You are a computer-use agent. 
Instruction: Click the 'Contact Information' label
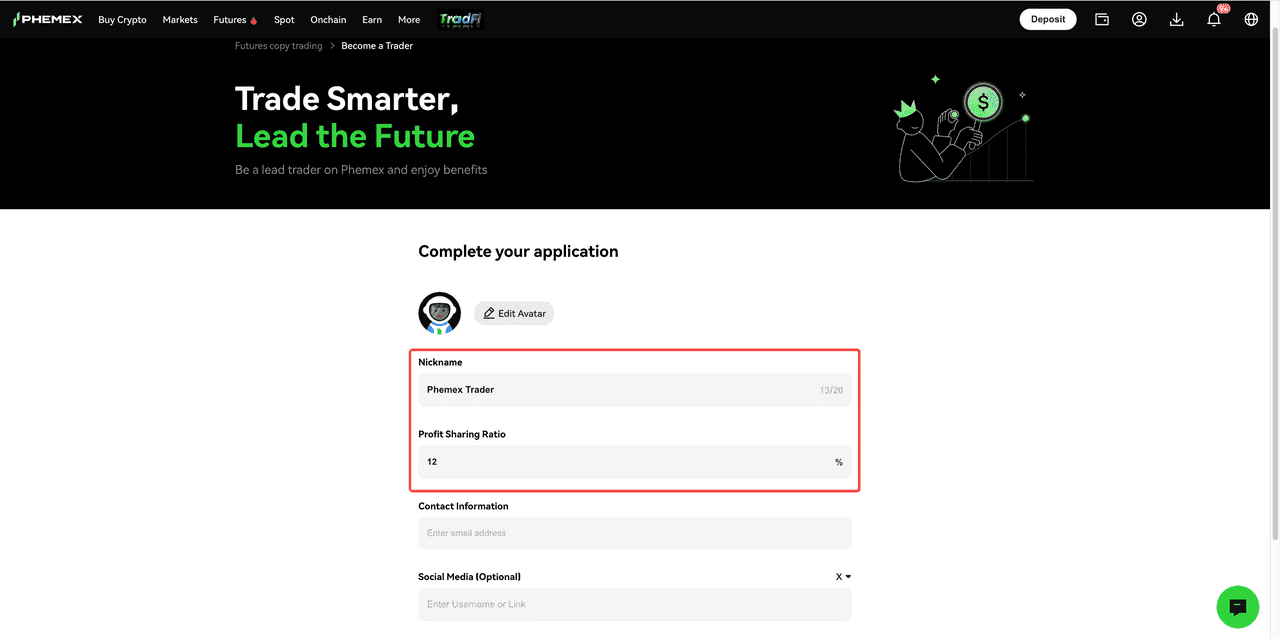tap(463, 507)
